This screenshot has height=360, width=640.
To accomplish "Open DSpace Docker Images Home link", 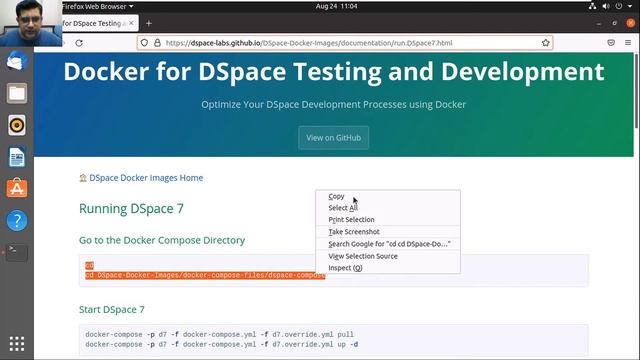I will pos(146,178).
